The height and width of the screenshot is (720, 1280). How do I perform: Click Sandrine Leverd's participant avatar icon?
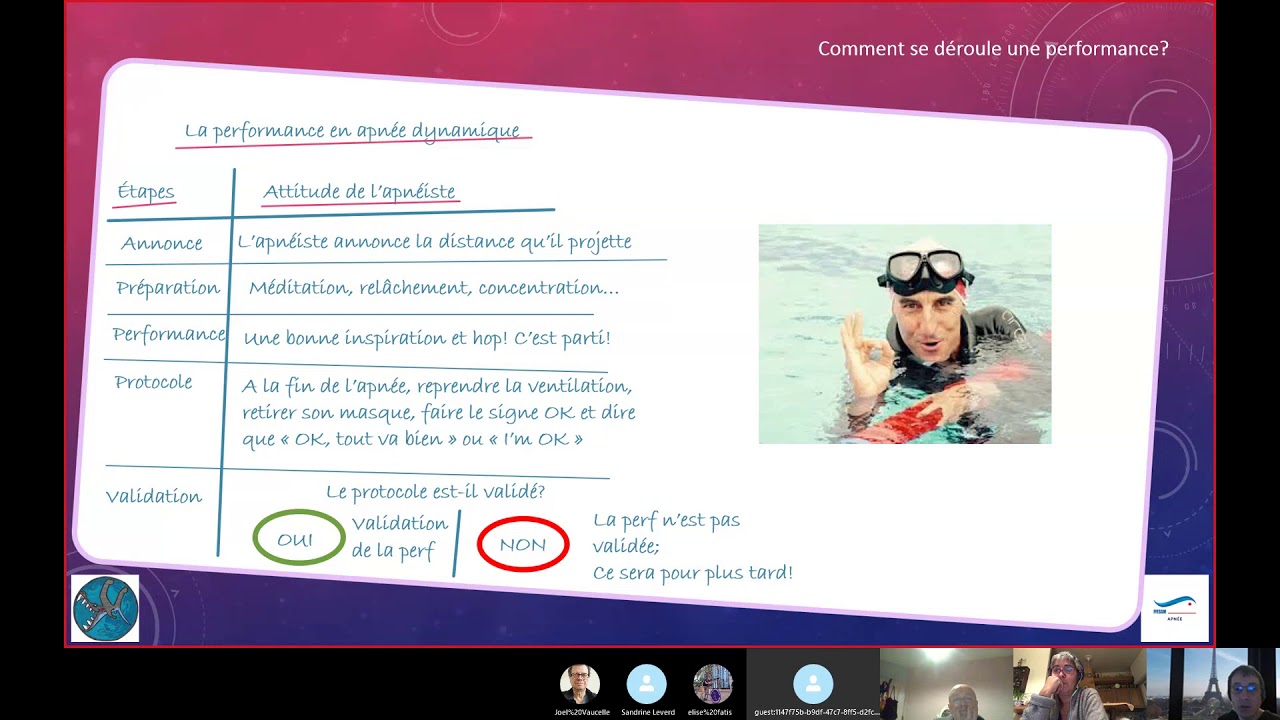coord(646,684)
